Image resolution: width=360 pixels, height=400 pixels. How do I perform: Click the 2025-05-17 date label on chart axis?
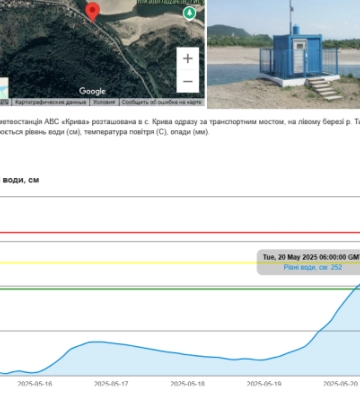click(111, 384)
